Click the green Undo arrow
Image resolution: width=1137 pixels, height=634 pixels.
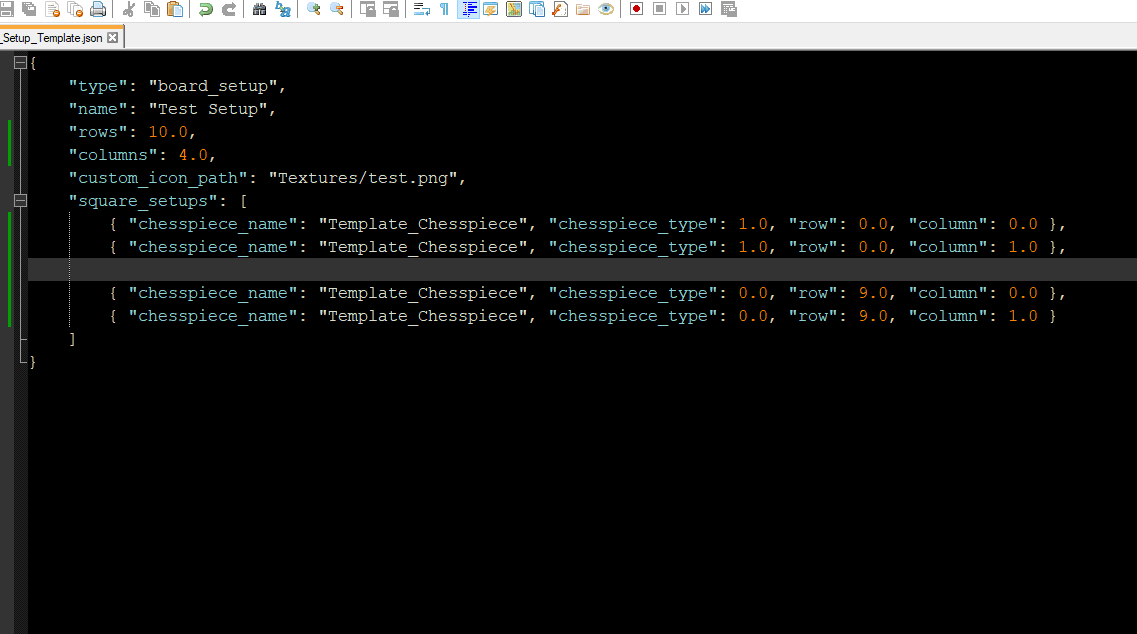(206, 9)
